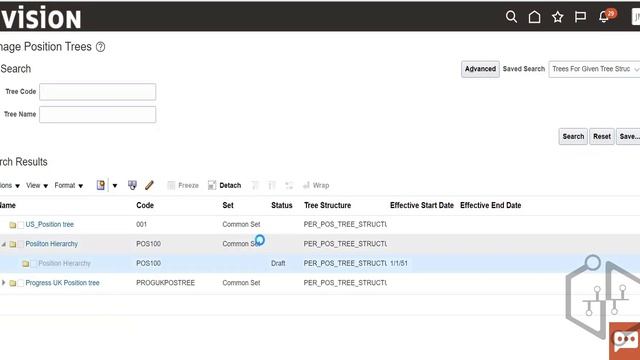The image size is (640, 360).
Task: Click the Detach toolbar button
Action: pyautogui.click(x=224, y=185)
